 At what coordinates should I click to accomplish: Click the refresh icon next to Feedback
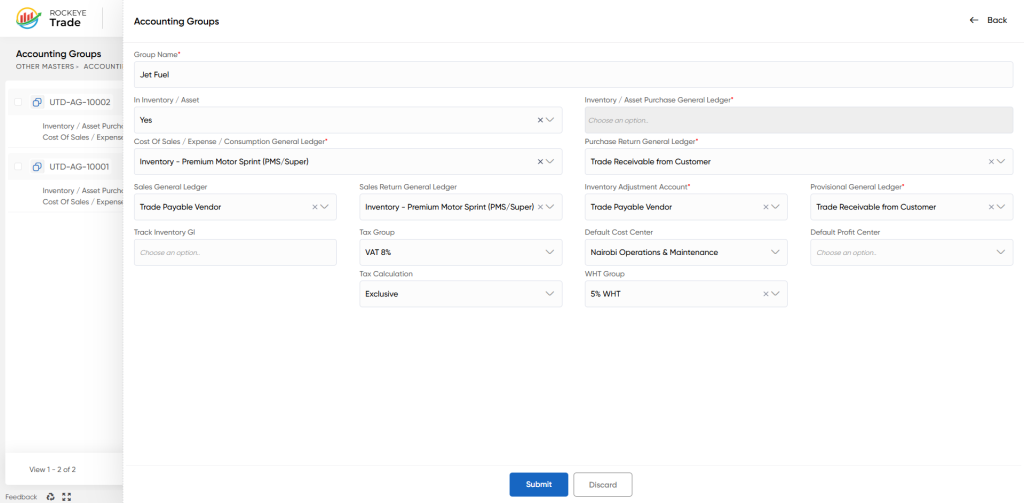[50, 497]
